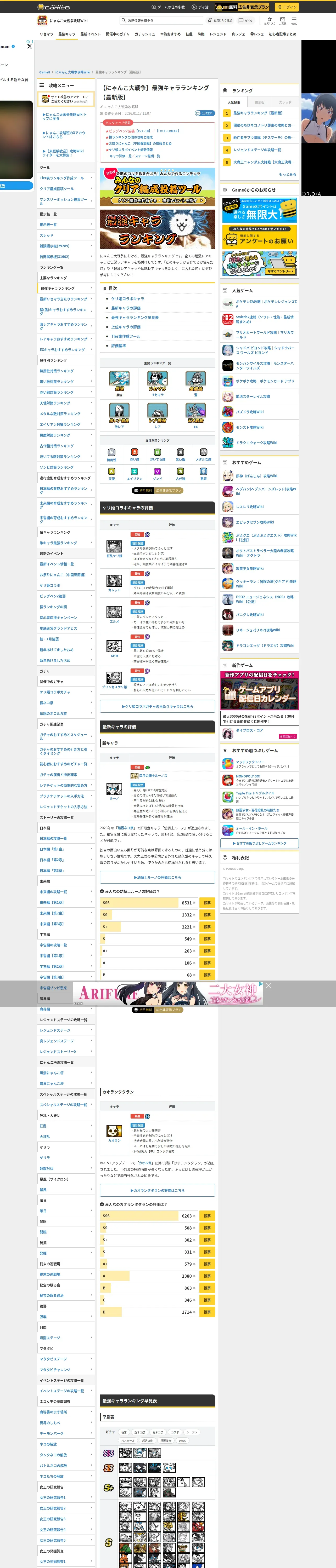The height and width of the screenshot is (1568, 336).
Task: Expand 無属性対策ランキング sidebar entry
Action: [x=66, y=371]
